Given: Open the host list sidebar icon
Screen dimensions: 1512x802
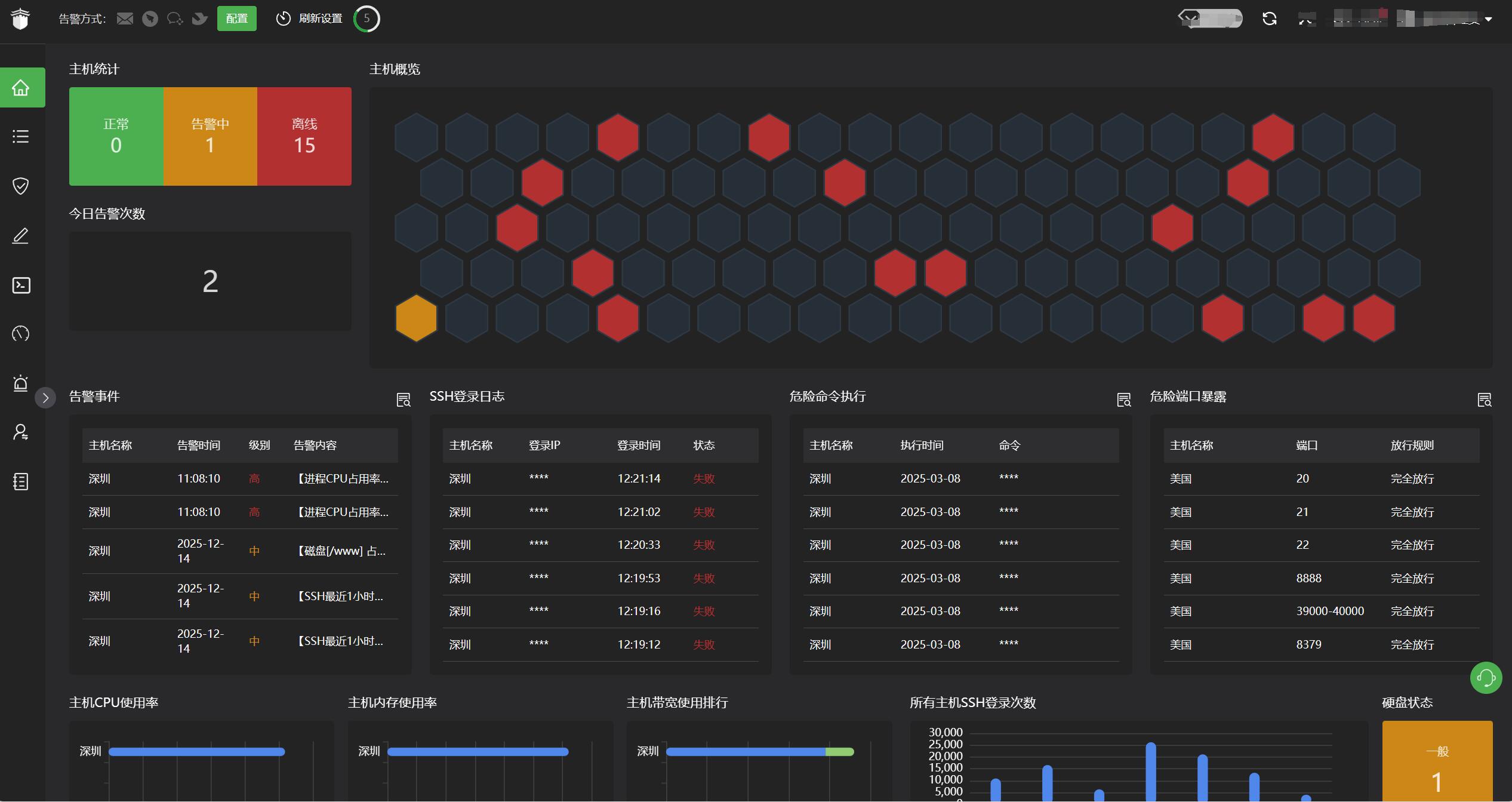Looking at the screenshot, I should point(21,137).
